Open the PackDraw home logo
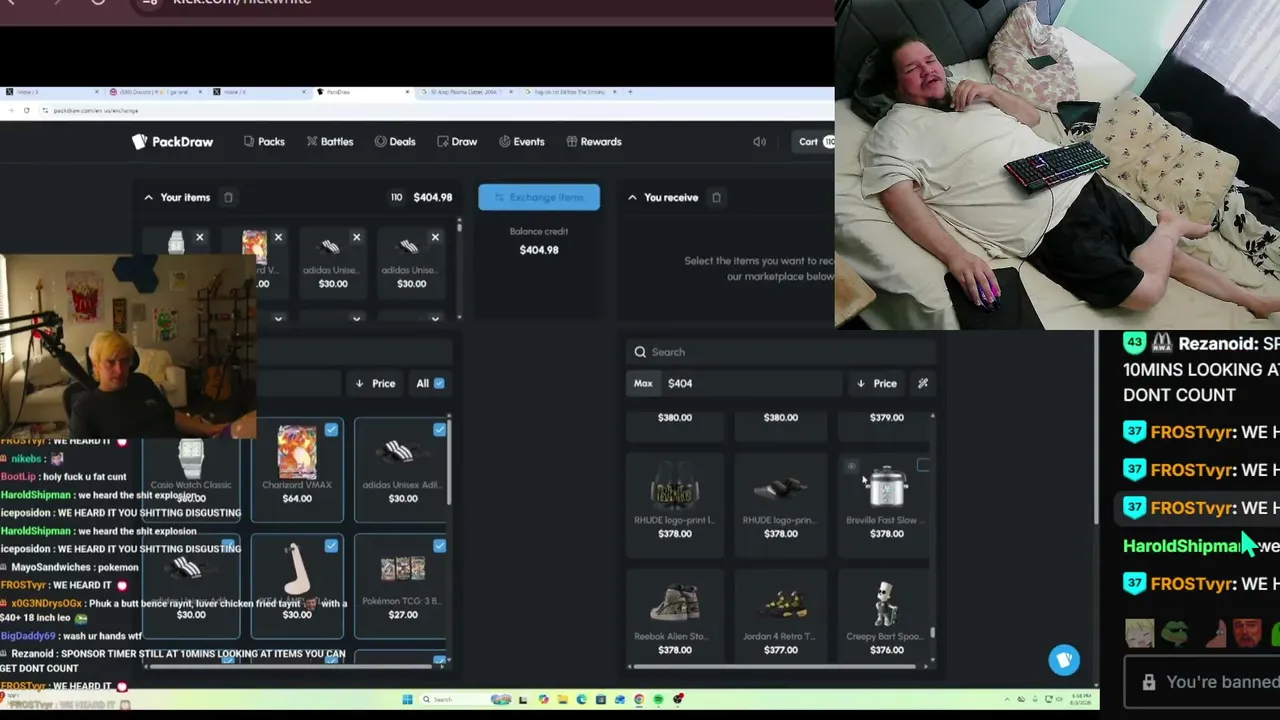The height and width of the screenshot is (720, 1280). coord(173,142)
